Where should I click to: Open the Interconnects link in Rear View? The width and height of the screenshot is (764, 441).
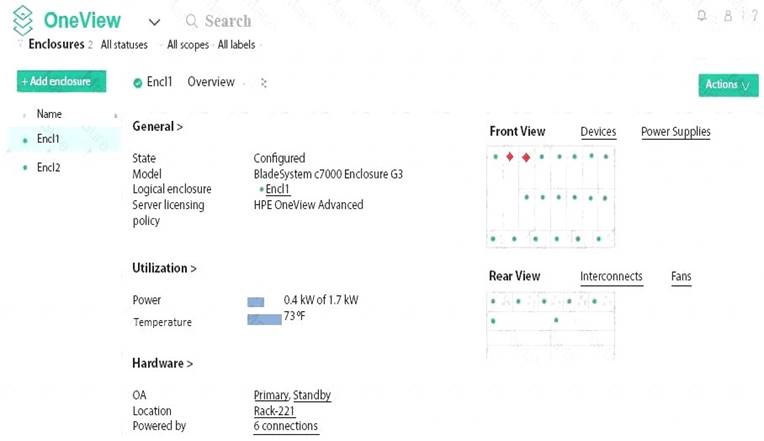click(x=611, y=277)
